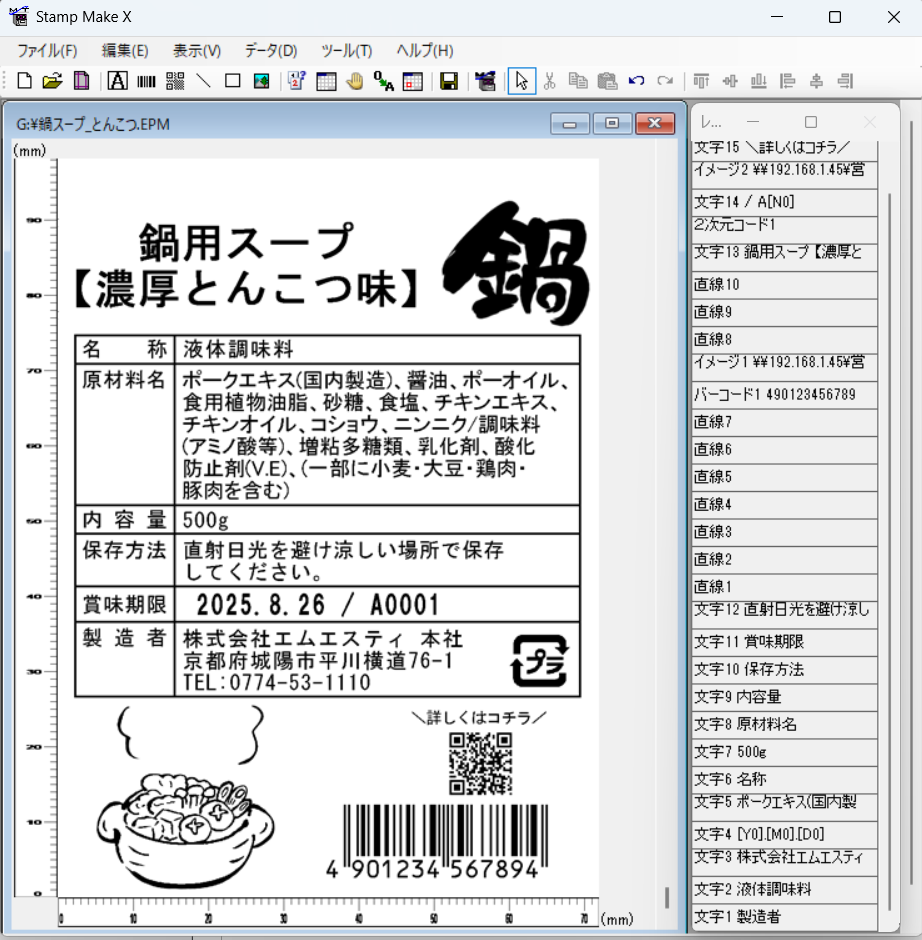Select layer 直線5
This screenshot has width=922, height=940.
point(784,477)
